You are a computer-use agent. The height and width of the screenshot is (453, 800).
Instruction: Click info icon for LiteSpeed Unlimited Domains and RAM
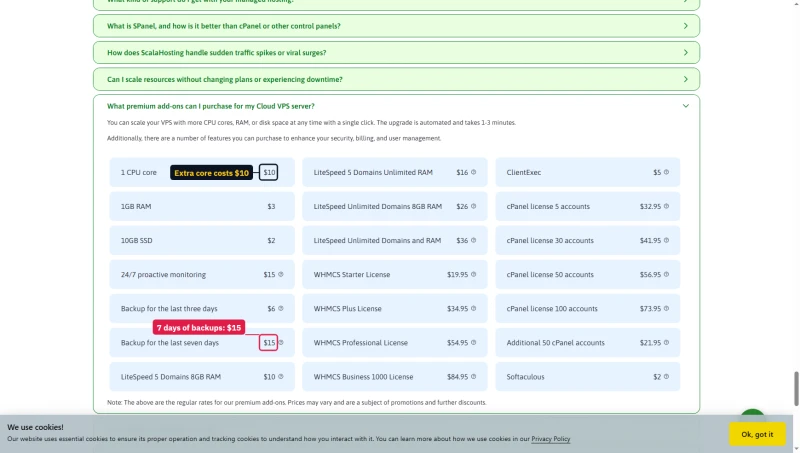473,240
